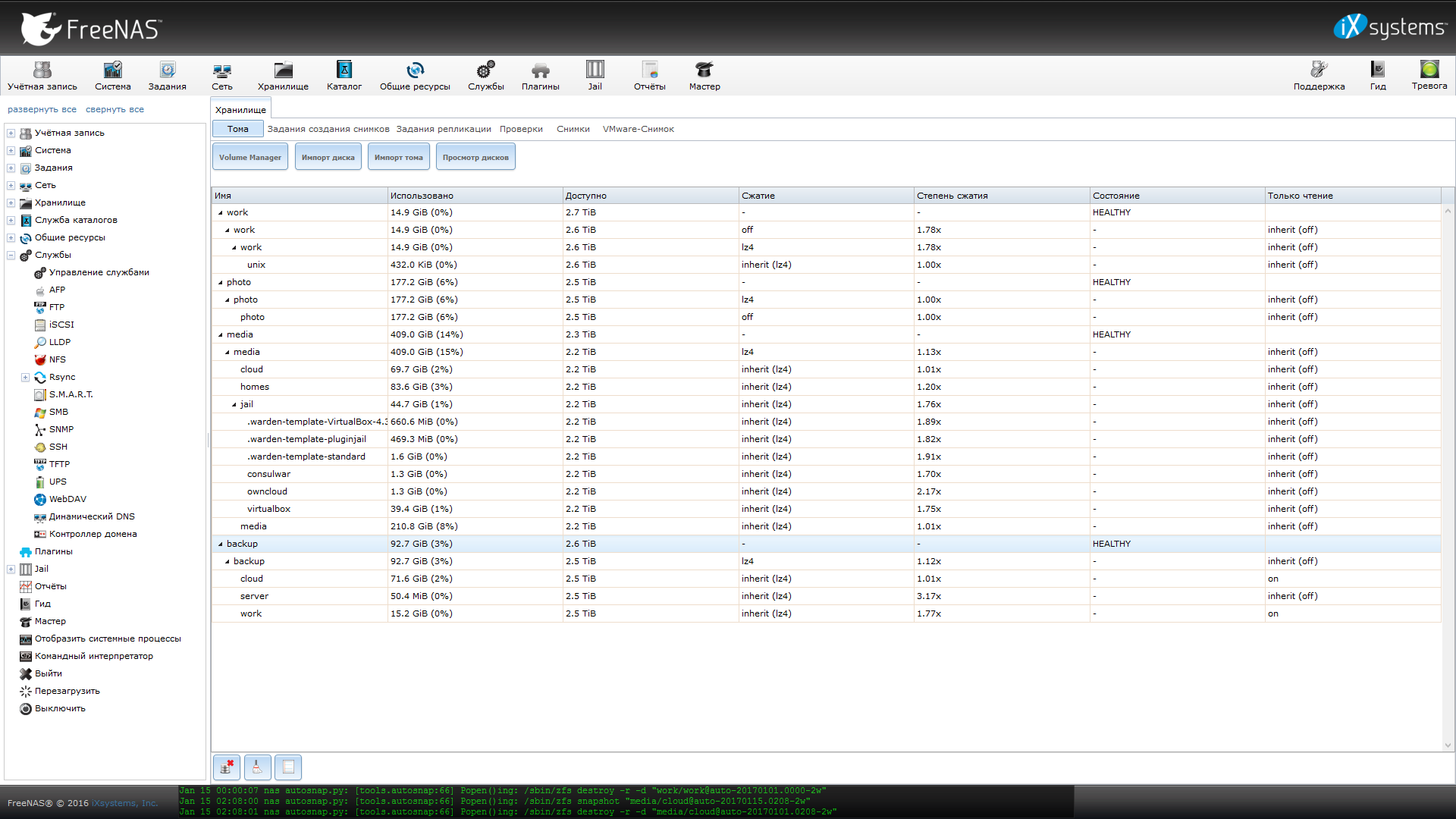
Task: Open the iXsystems, Inc. footer link
Action: point(125,803)
